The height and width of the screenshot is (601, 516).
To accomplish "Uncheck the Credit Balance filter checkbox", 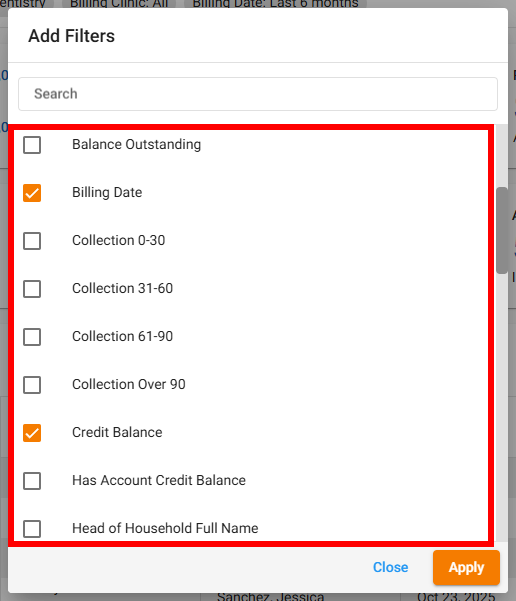I will pos(32,433).
